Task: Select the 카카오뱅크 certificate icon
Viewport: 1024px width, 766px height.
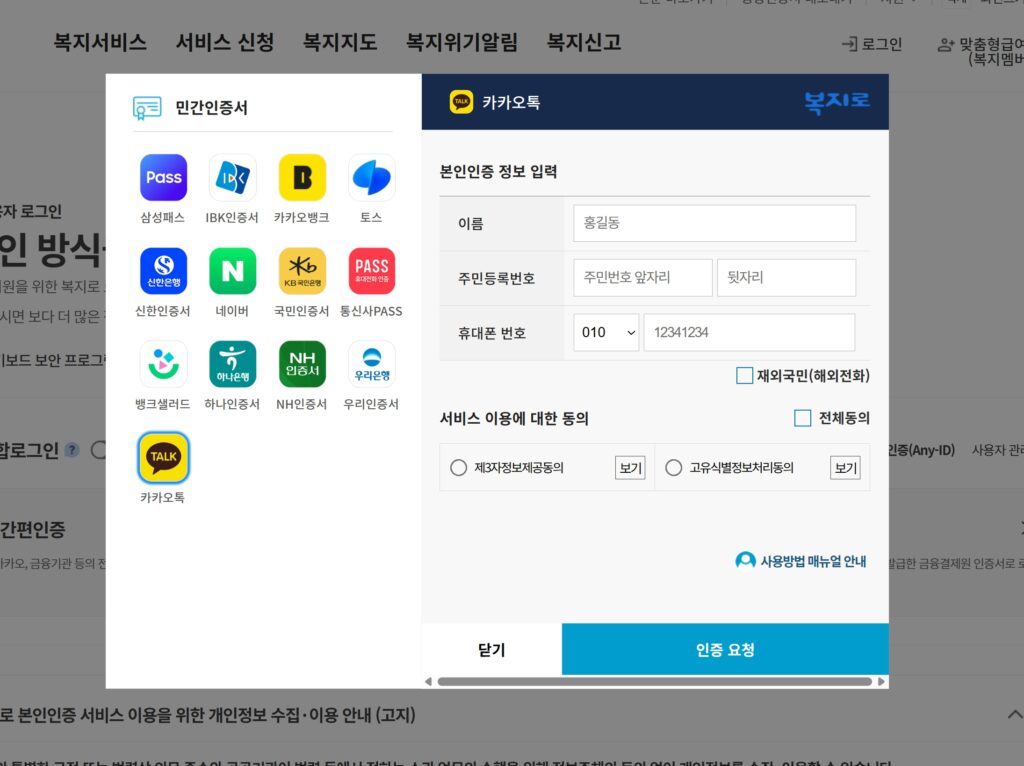Action: [302, 178]
